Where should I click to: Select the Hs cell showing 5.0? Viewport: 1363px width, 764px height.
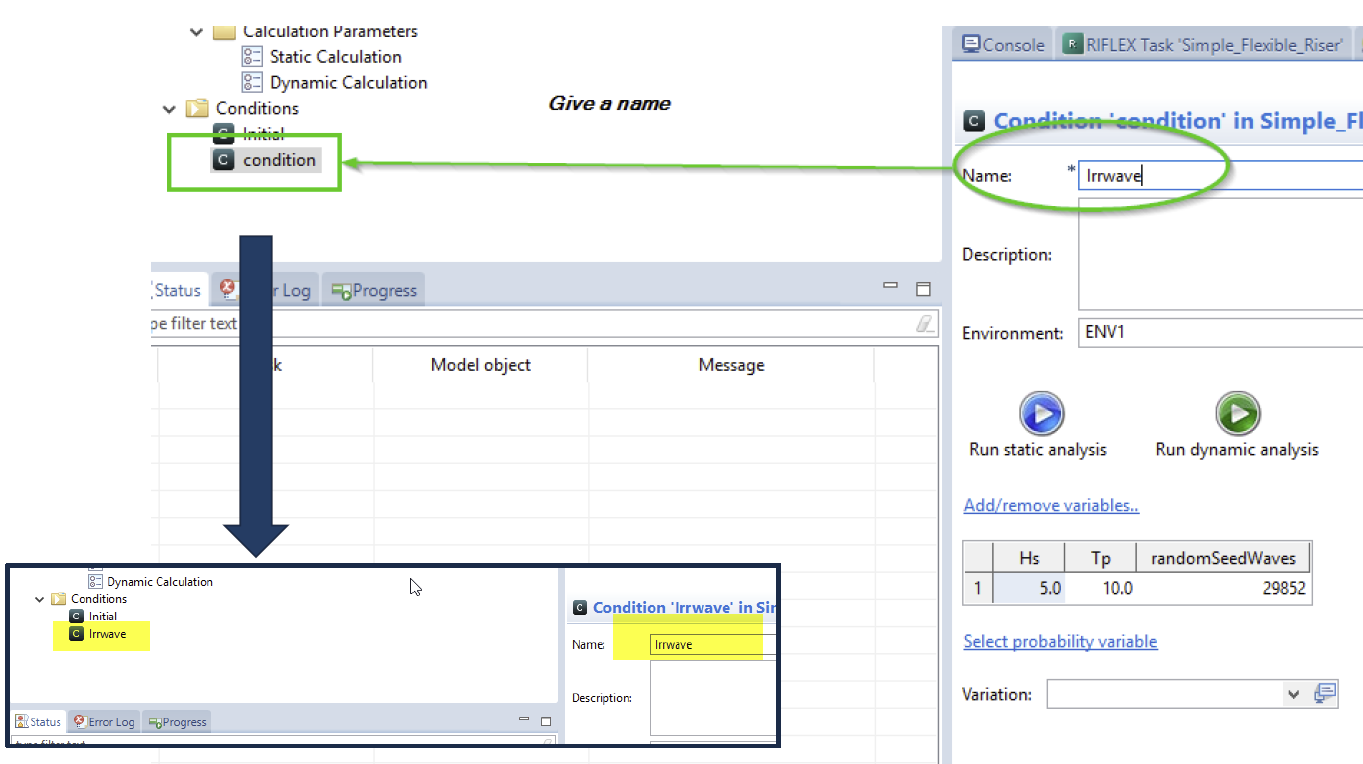click(1029, 588)
